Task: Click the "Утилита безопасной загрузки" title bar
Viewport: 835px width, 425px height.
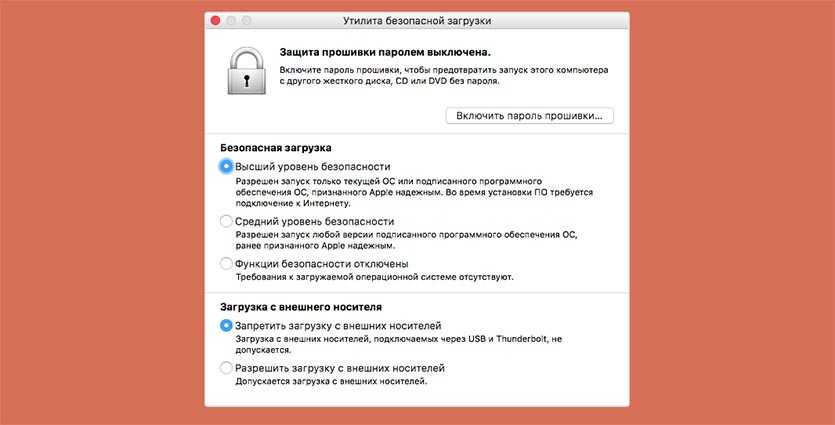Action: 417,20
